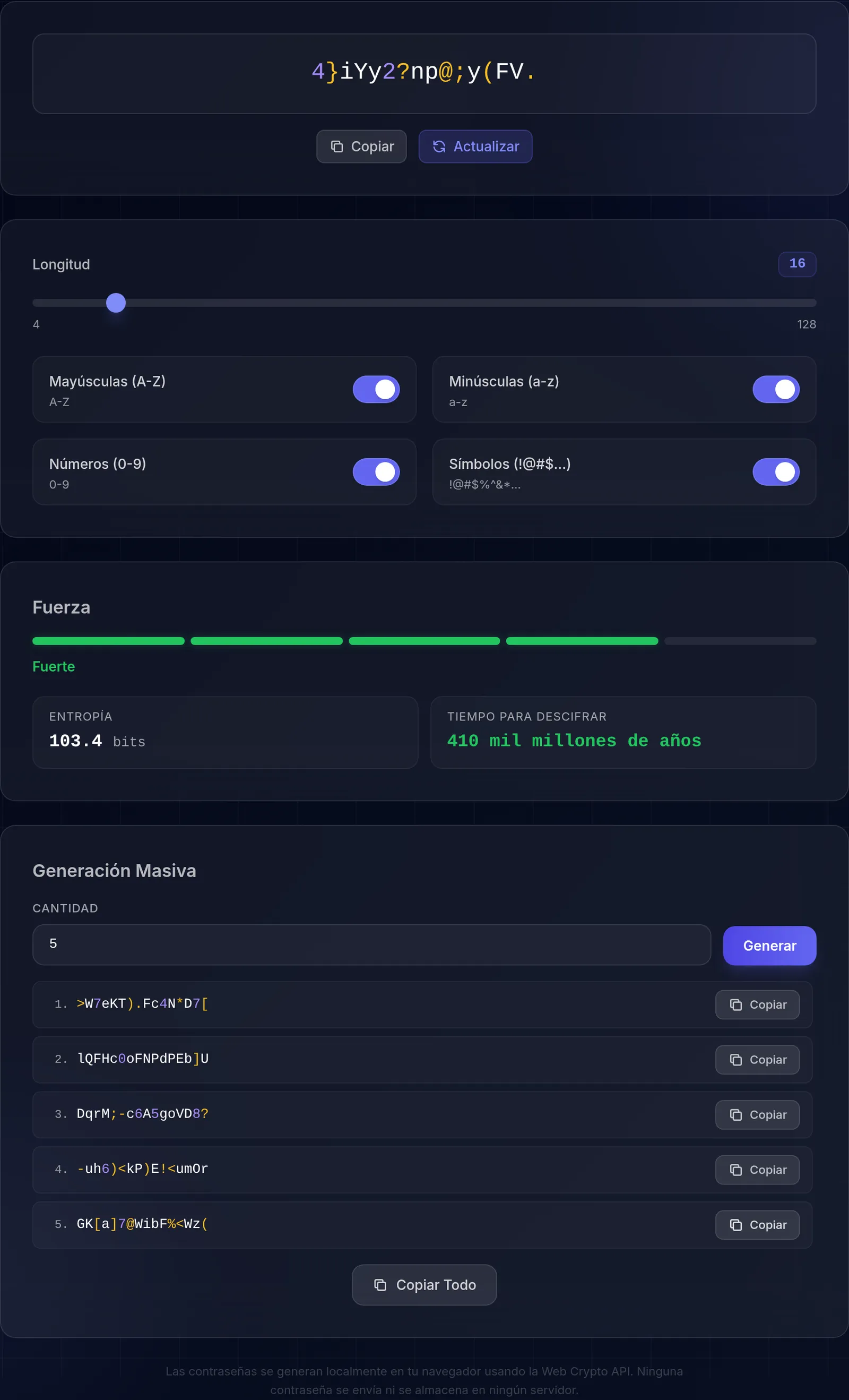Click the generated password 4}iYy2?np@;y(FV.

point(424,72)
